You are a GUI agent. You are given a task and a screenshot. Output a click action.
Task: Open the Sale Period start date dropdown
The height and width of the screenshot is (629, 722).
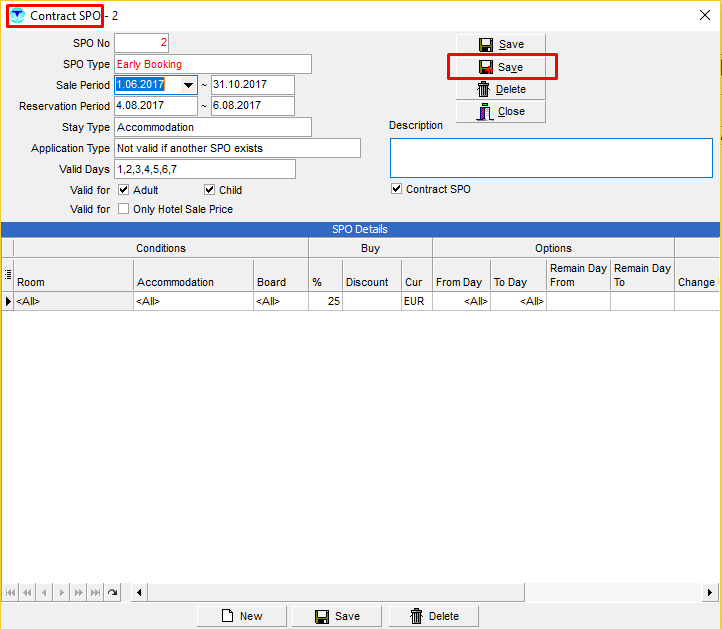188,85
